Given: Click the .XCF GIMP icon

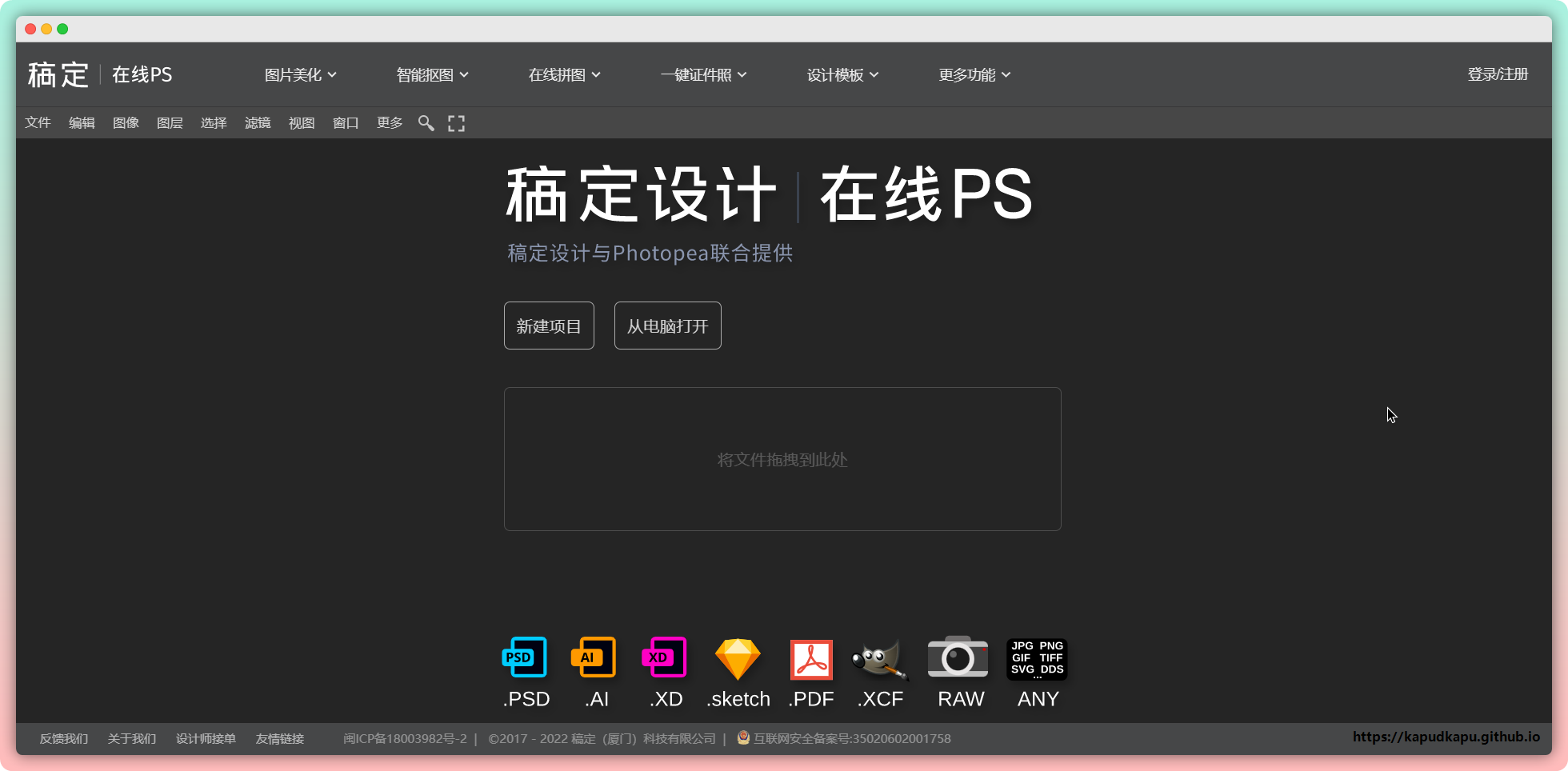Looking at the screenshot, I should tap(879, 659).
